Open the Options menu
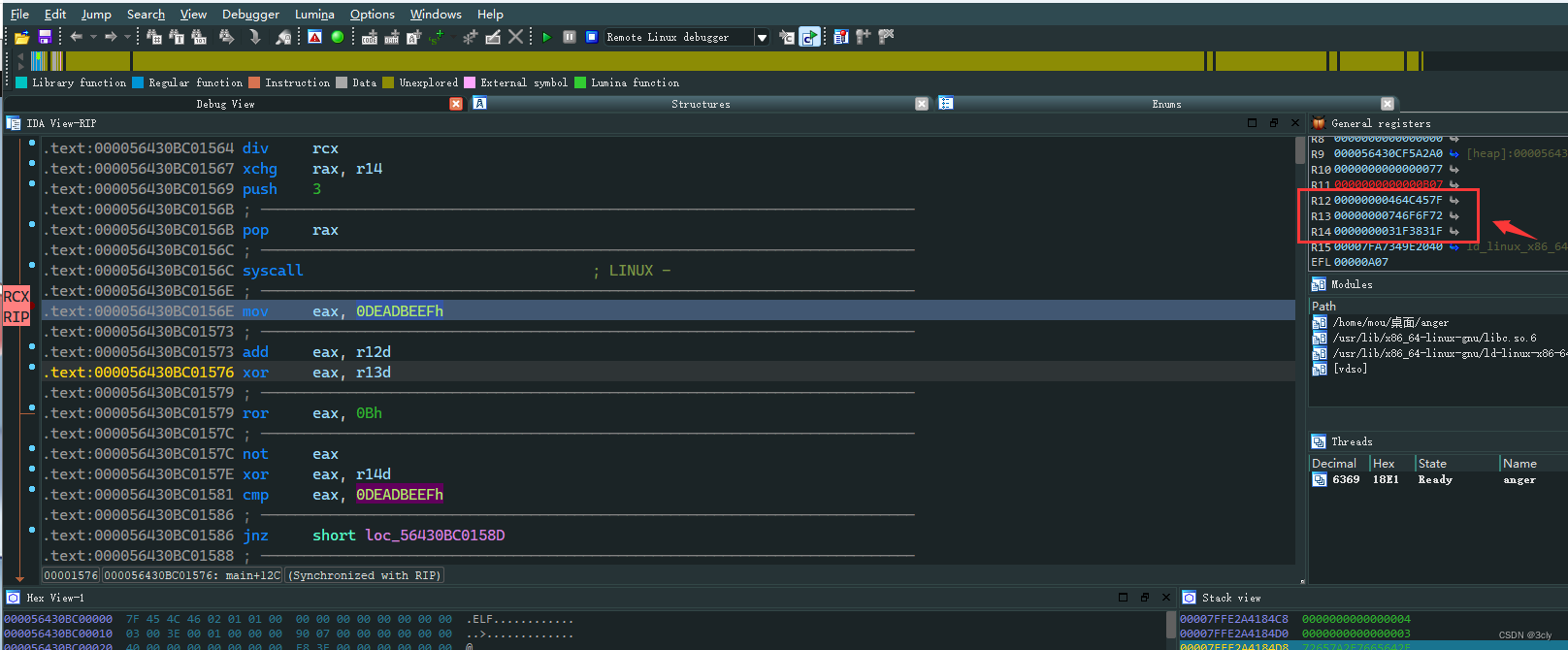1568x650 pixels. click(x=373, y=14)
